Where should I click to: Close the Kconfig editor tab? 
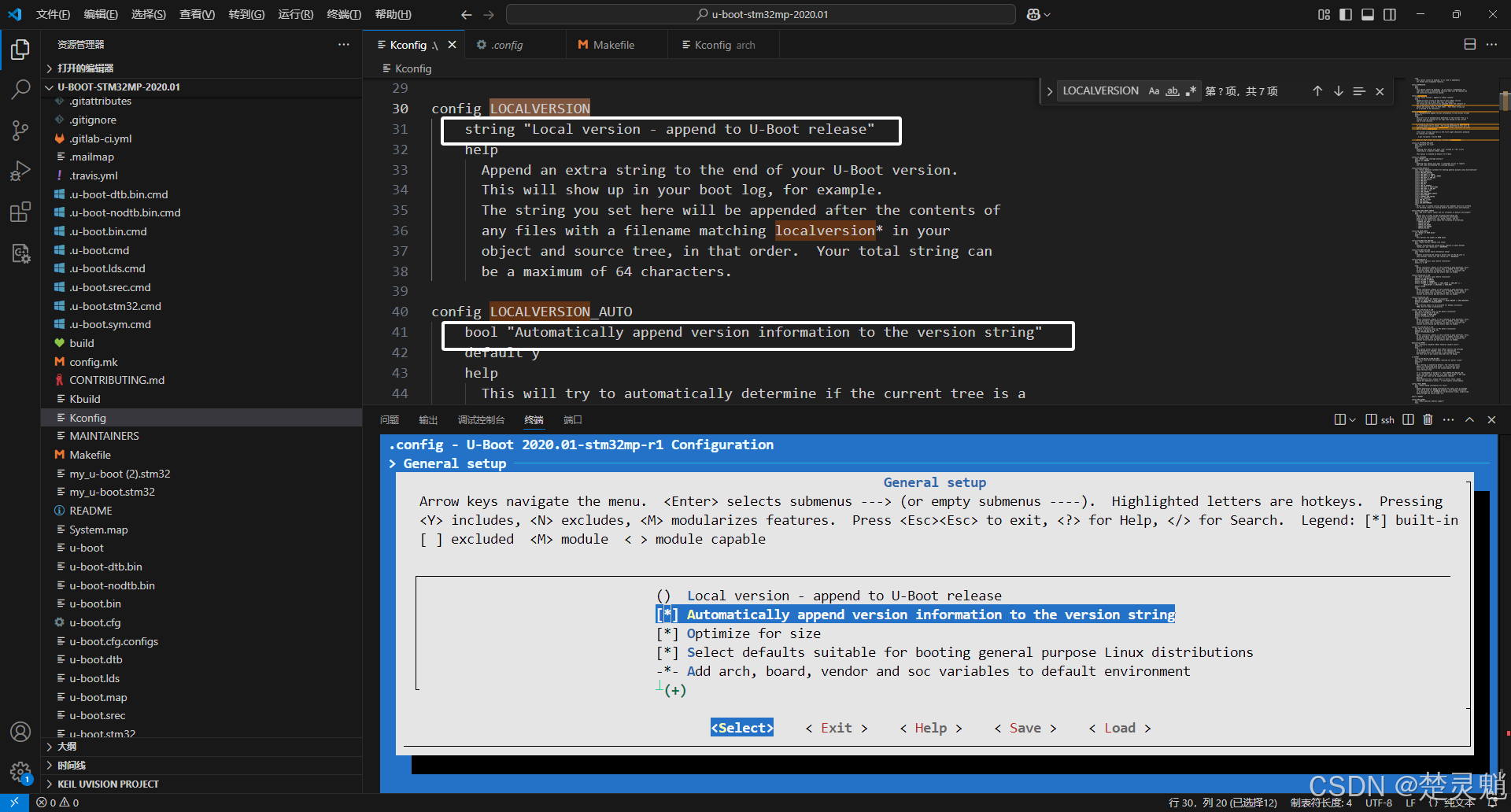tap(452, 45)
